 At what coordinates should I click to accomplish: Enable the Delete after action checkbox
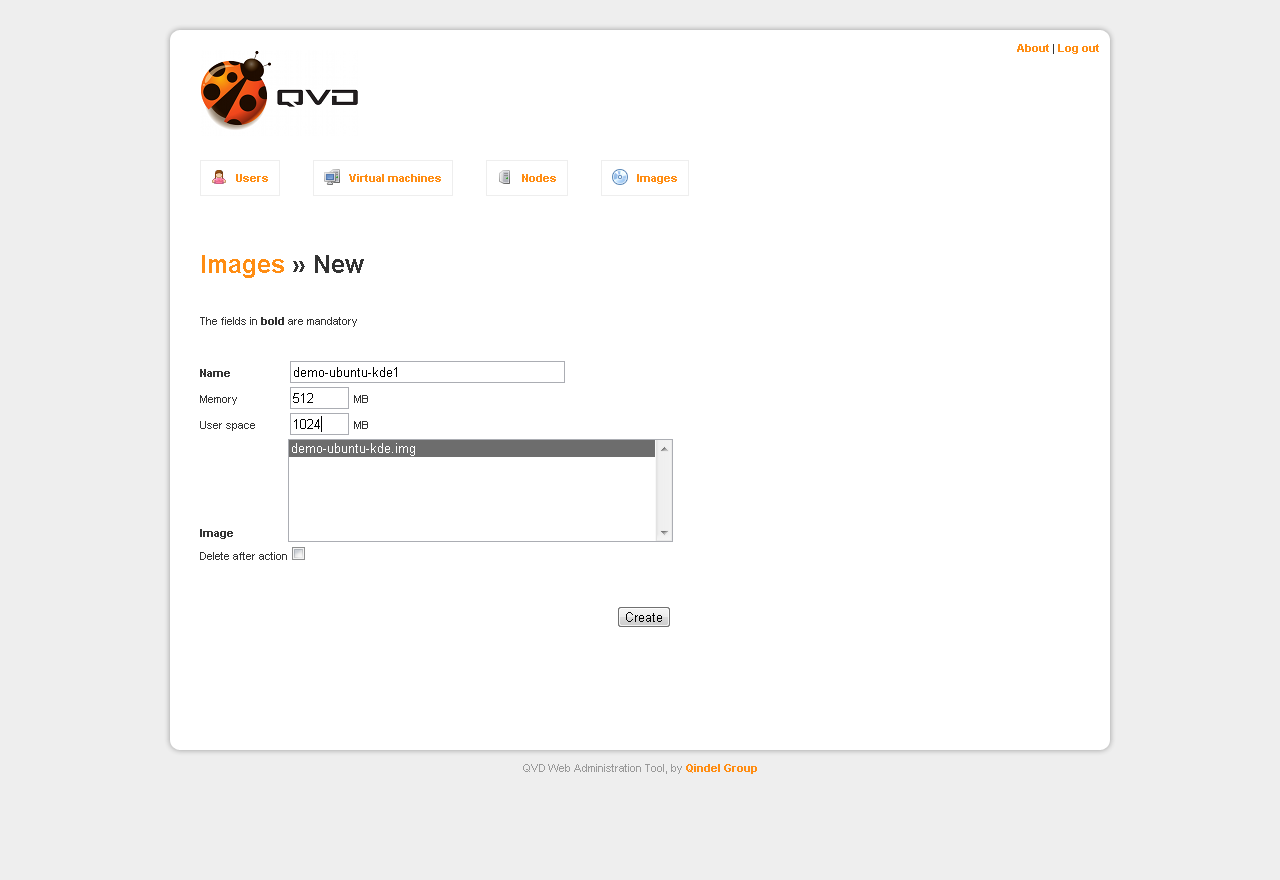pyautogui.click(x=298, y=554)
